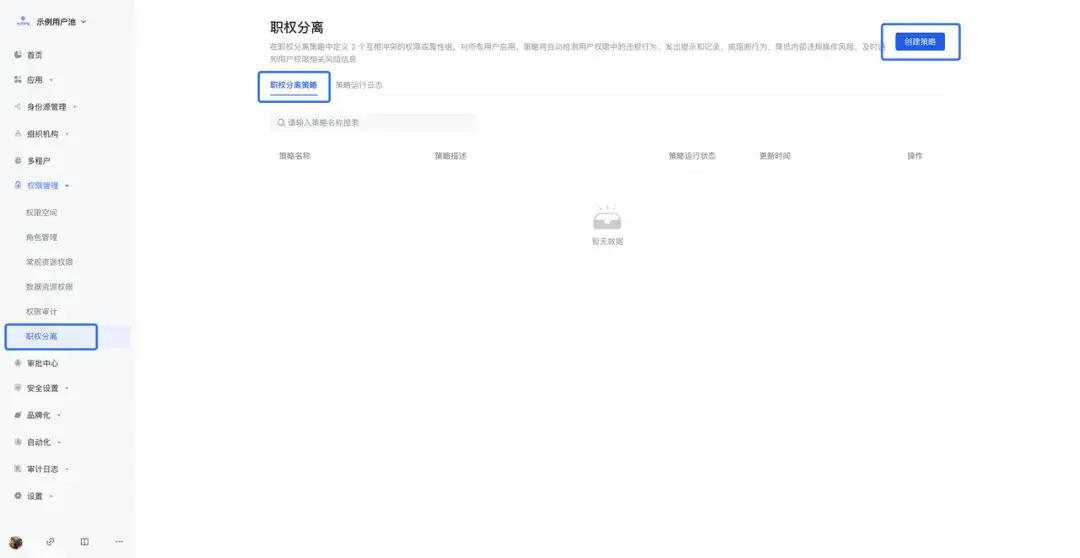Click the user pool logo icon
1080x558 pixels.
coord(23,21)
